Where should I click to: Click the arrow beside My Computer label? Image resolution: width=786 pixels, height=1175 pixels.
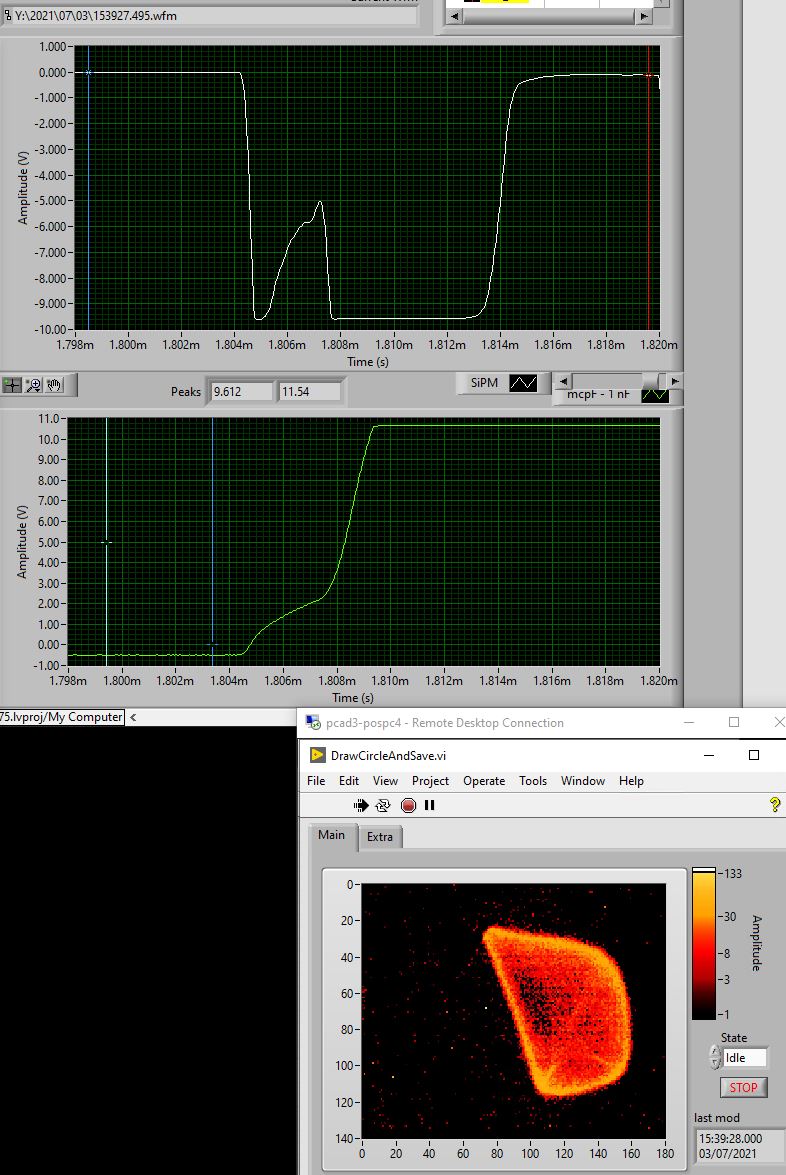pos(133,717)
